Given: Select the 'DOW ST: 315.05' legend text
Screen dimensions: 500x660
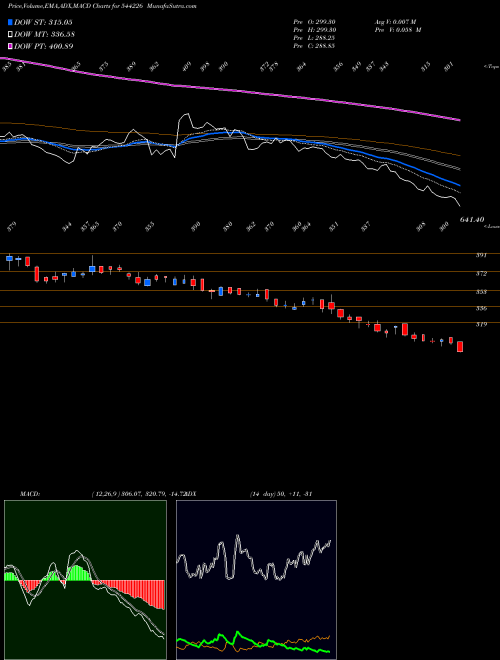Looking at the screenshot, I should (43, 23).
